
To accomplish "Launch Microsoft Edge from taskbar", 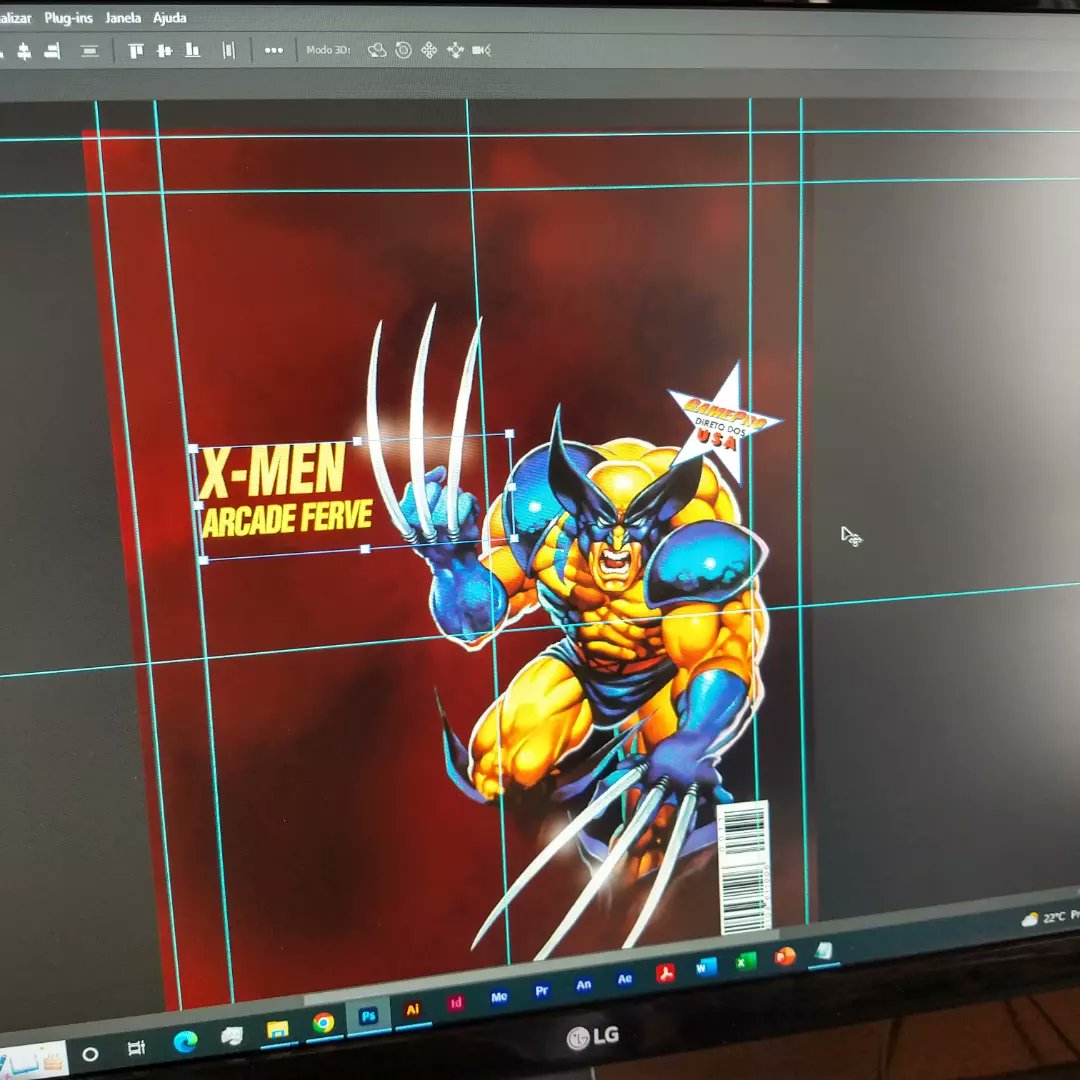I will 185,1042.
